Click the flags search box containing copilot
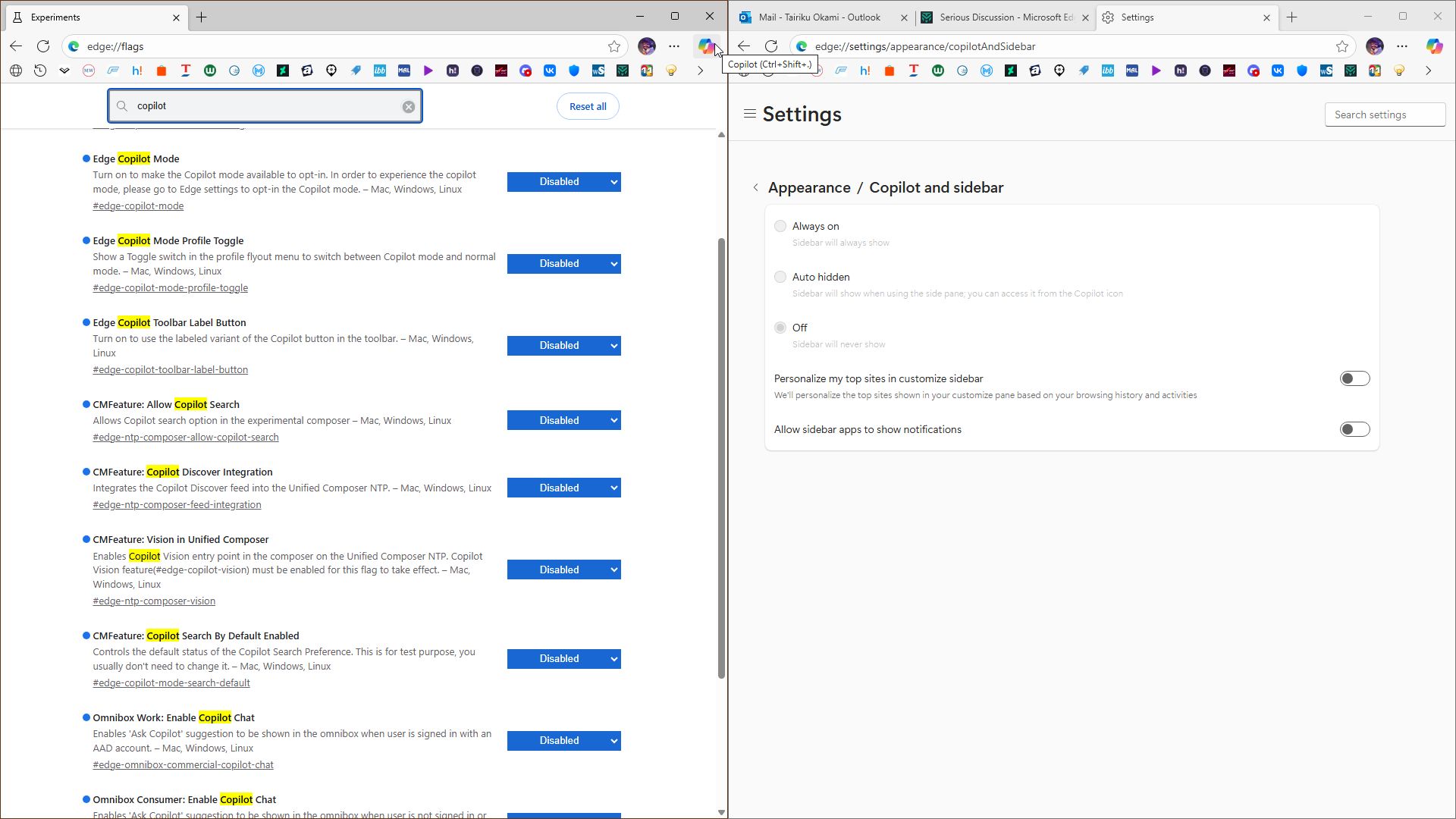 pyautogui.click(x=265, y=106)
